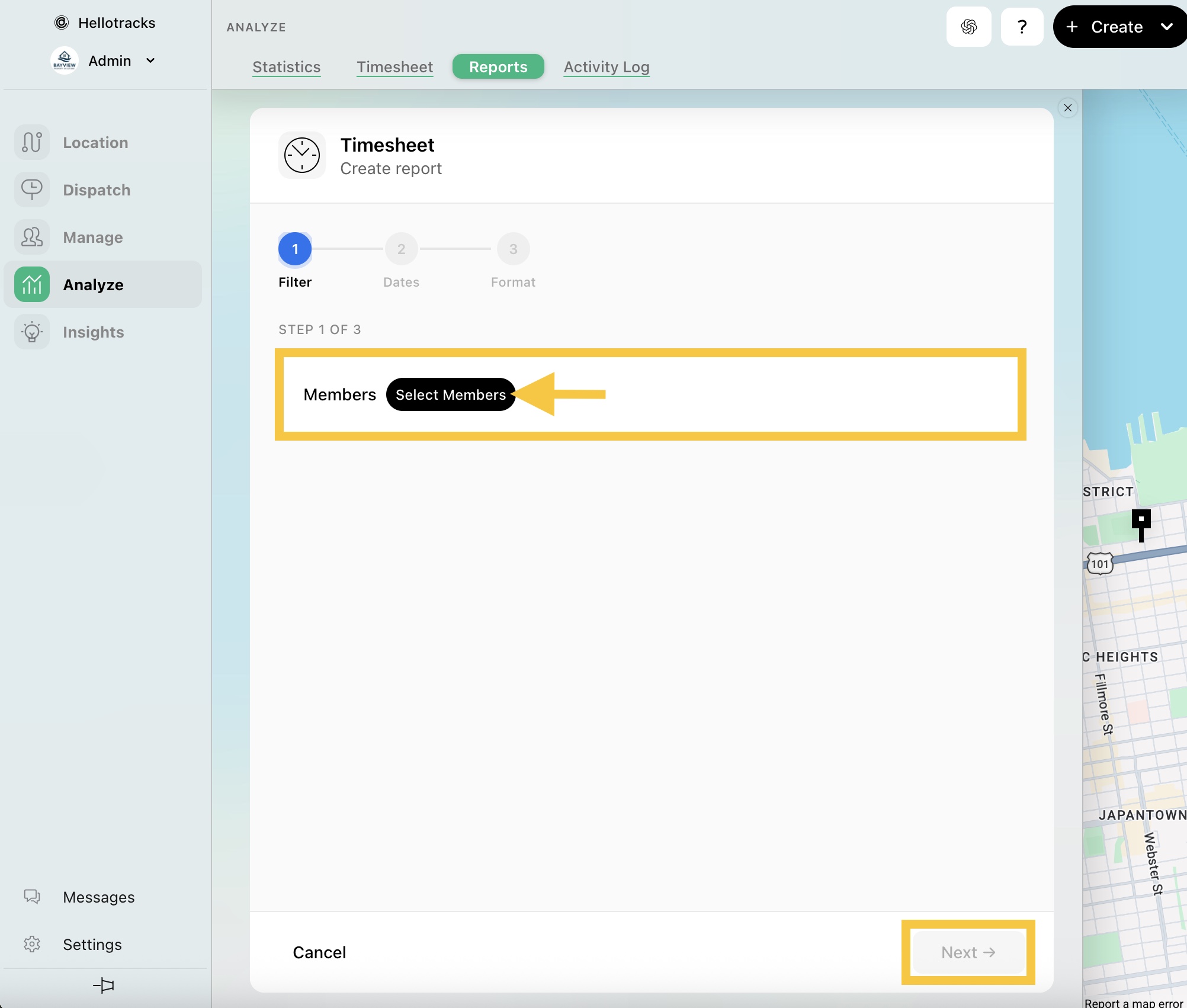Click step 2 Dates in stepper
Viewport: 1187px width, 1008px height.
(401, 249)
